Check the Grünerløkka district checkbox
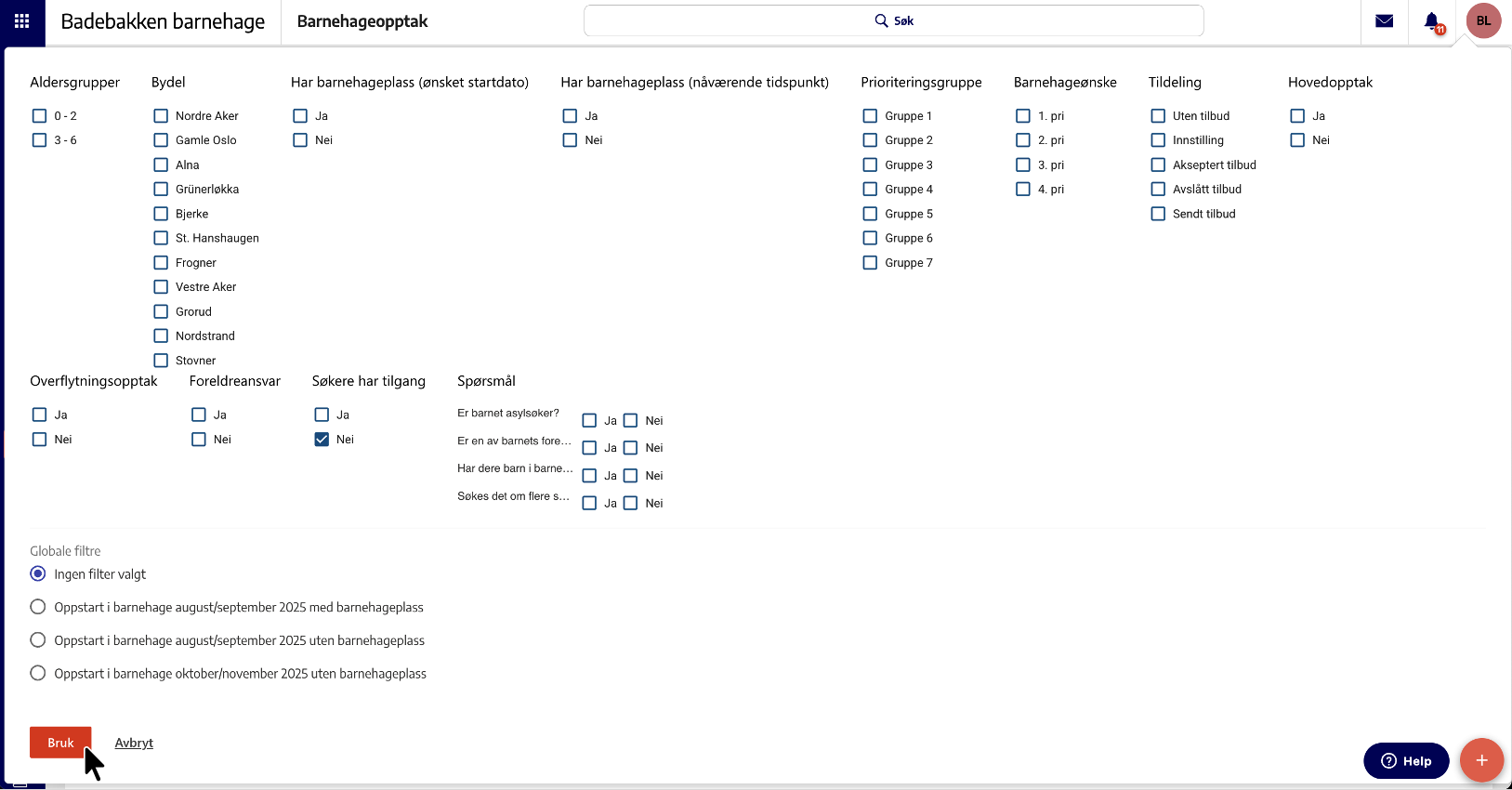 click(x=161, y=190)
